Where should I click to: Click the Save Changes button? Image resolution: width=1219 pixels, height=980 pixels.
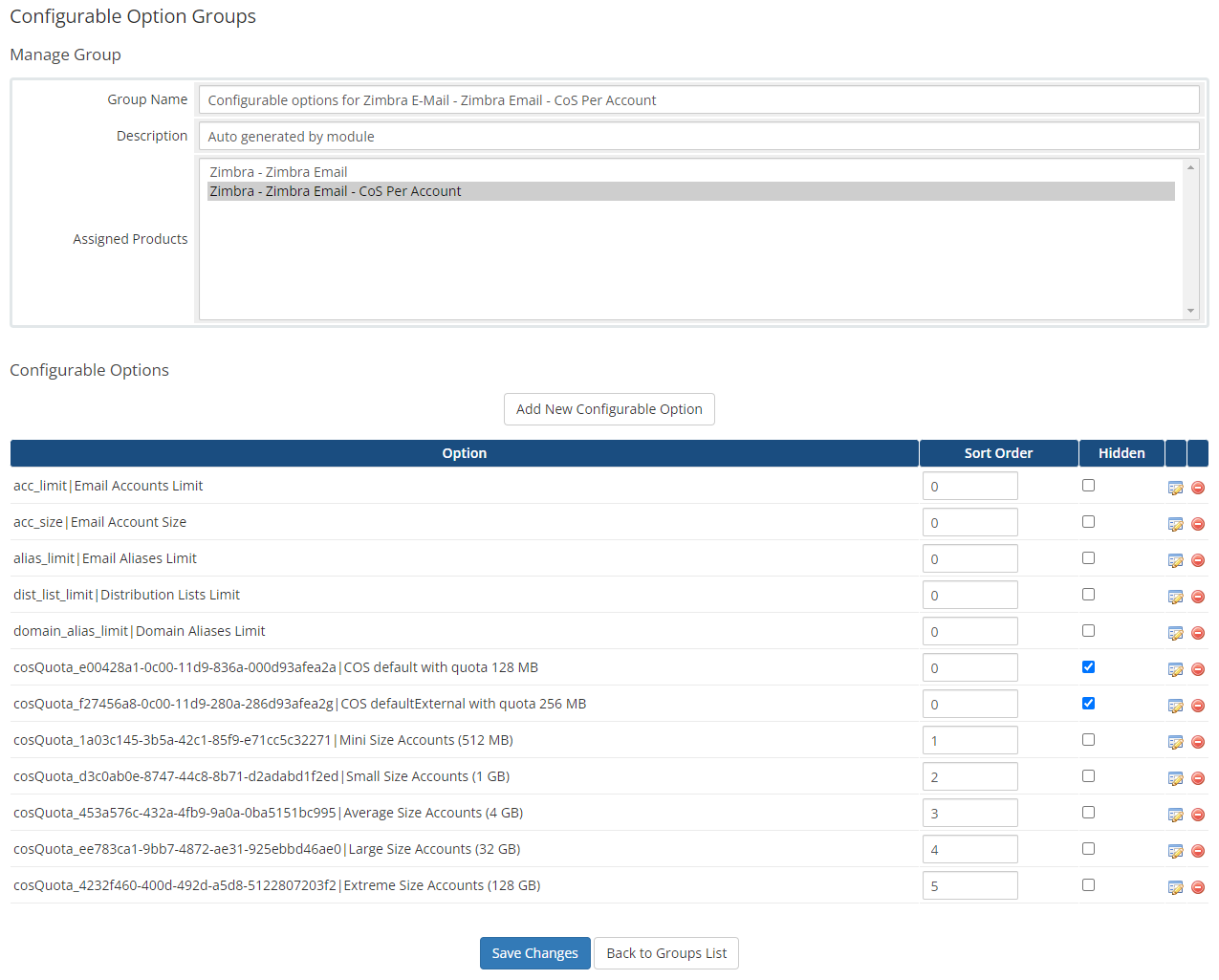(x=534, y=952)
